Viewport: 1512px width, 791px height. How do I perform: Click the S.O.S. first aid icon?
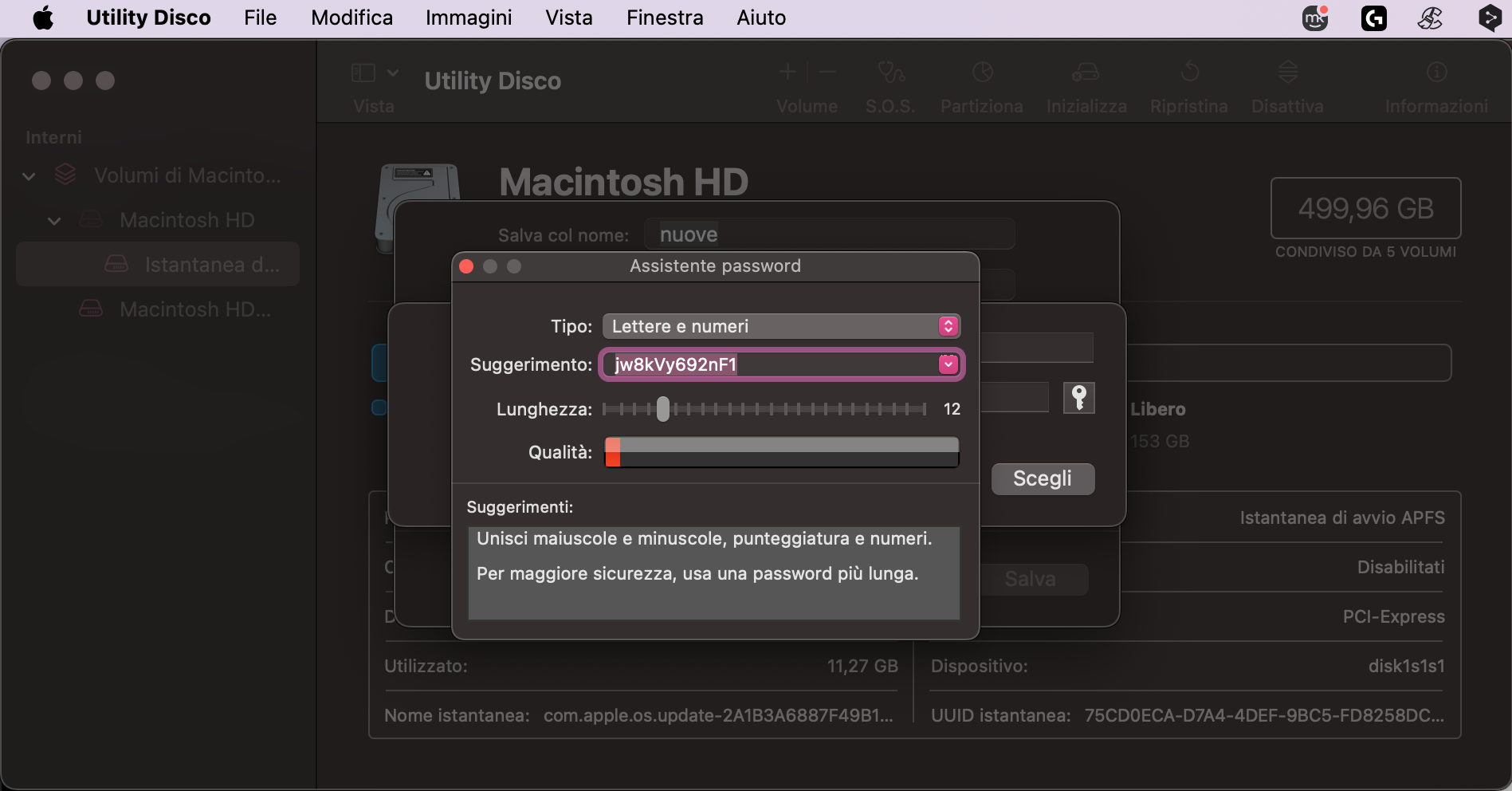890,73
